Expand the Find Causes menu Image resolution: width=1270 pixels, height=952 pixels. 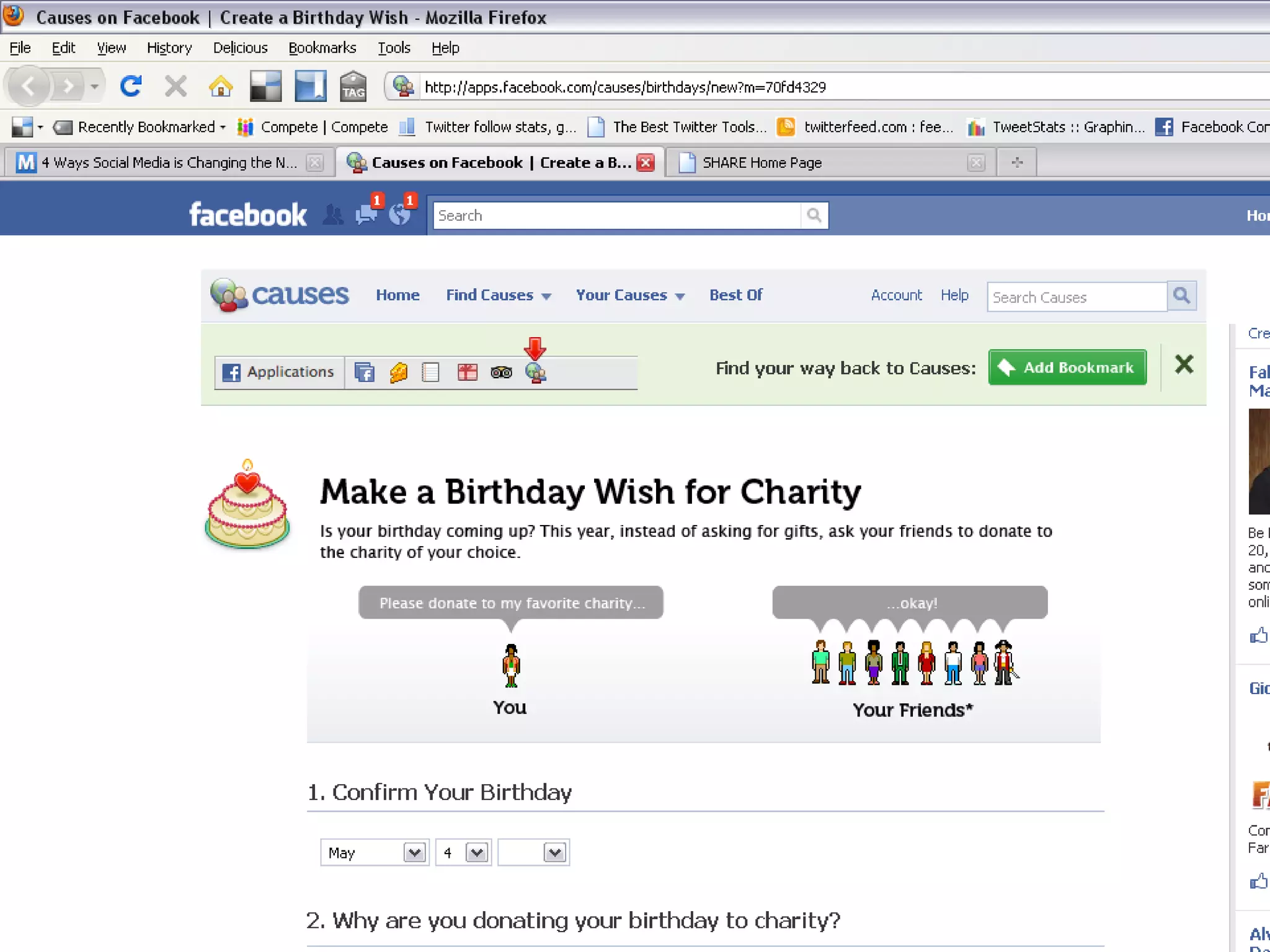pyautogui.click(x=499, y=295)
